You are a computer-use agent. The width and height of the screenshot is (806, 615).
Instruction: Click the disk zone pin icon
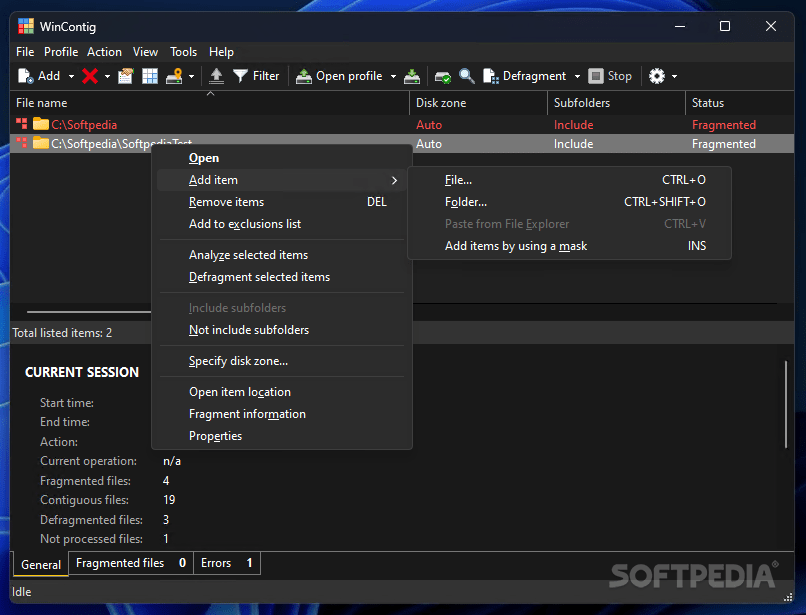point(174,76)
